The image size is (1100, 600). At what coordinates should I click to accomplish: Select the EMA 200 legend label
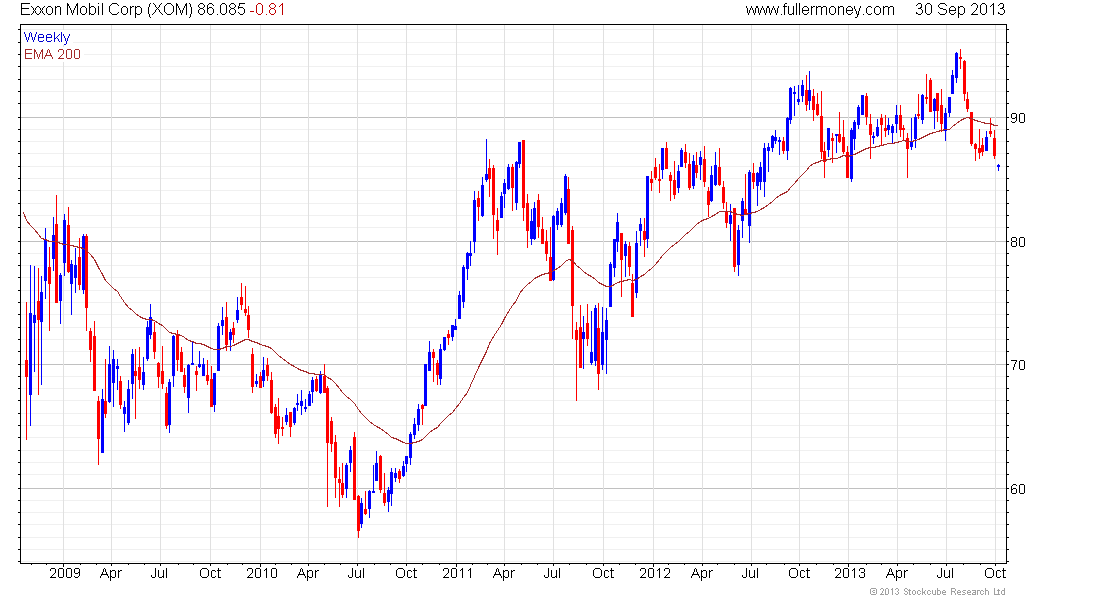(x=52, y=55)
